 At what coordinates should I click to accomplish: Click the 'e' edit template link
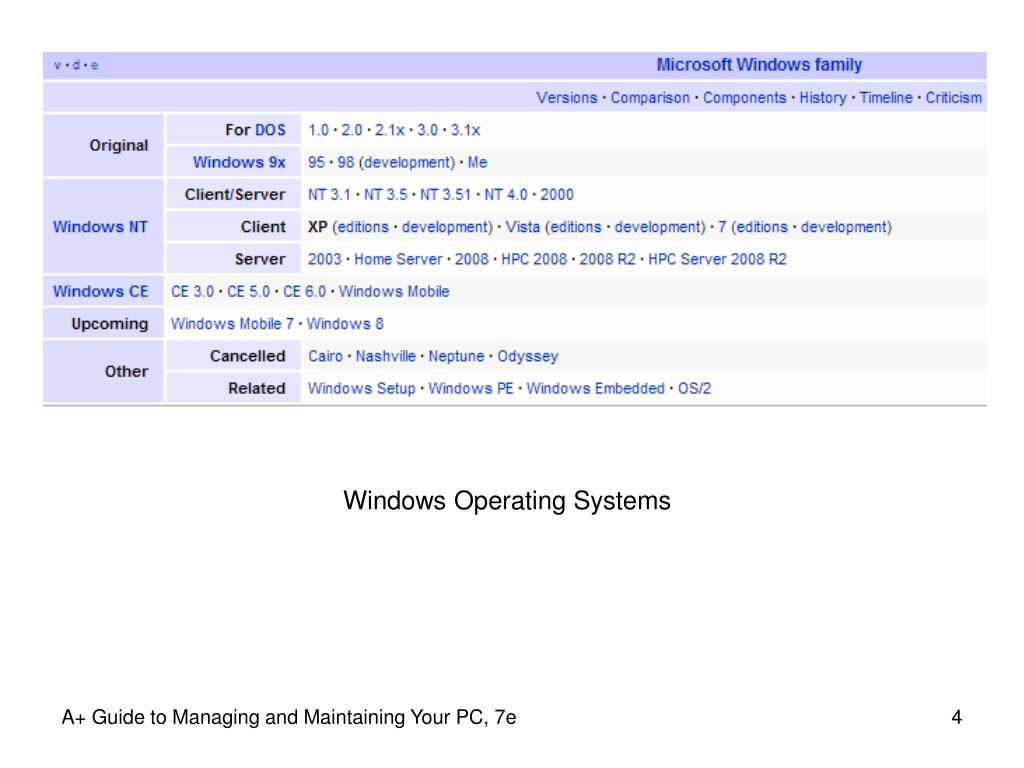pyautogui.click(x=95, y=65)
